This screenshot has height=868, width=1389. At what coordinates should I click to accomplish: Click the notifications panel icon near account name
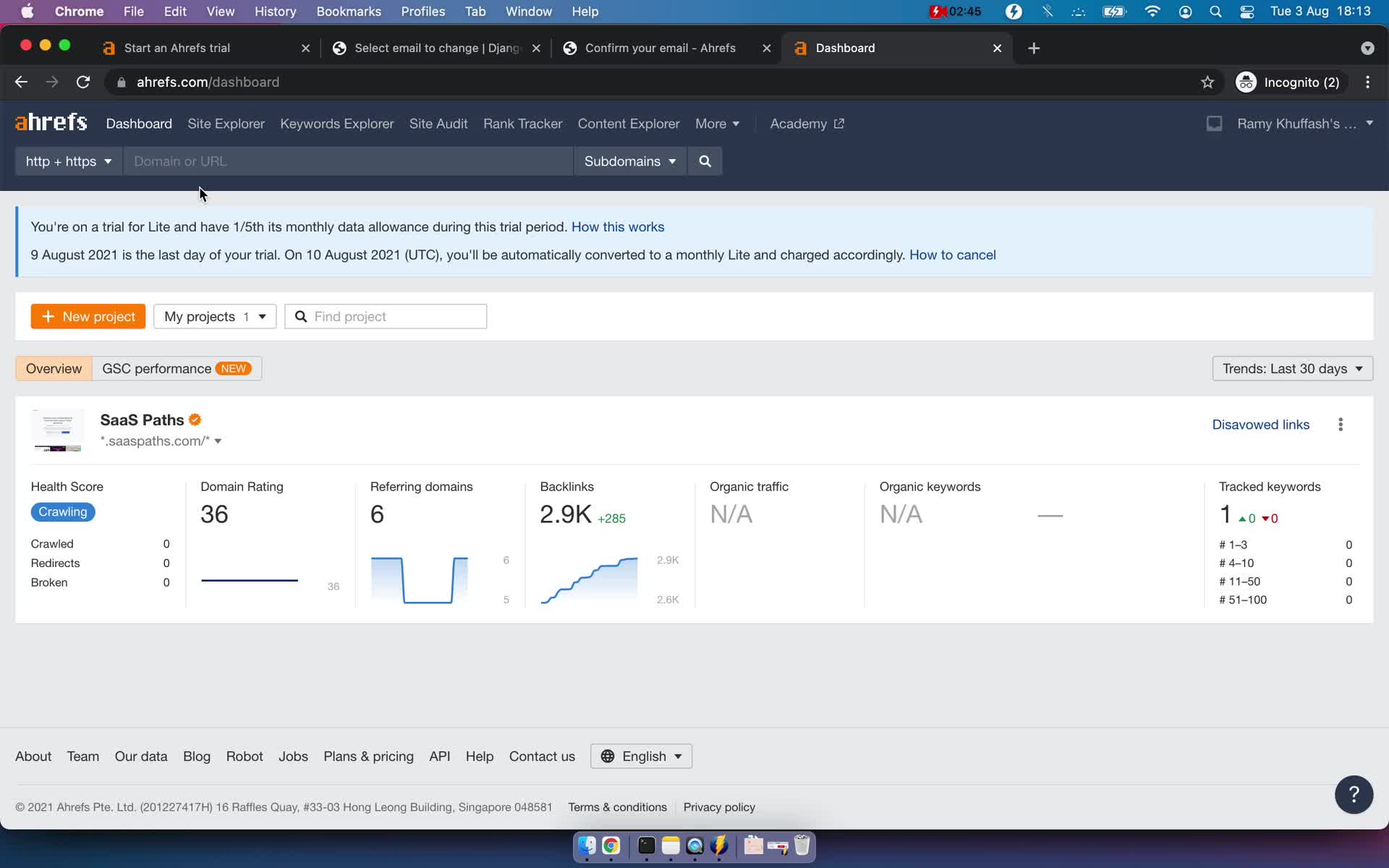point(1214,124)
